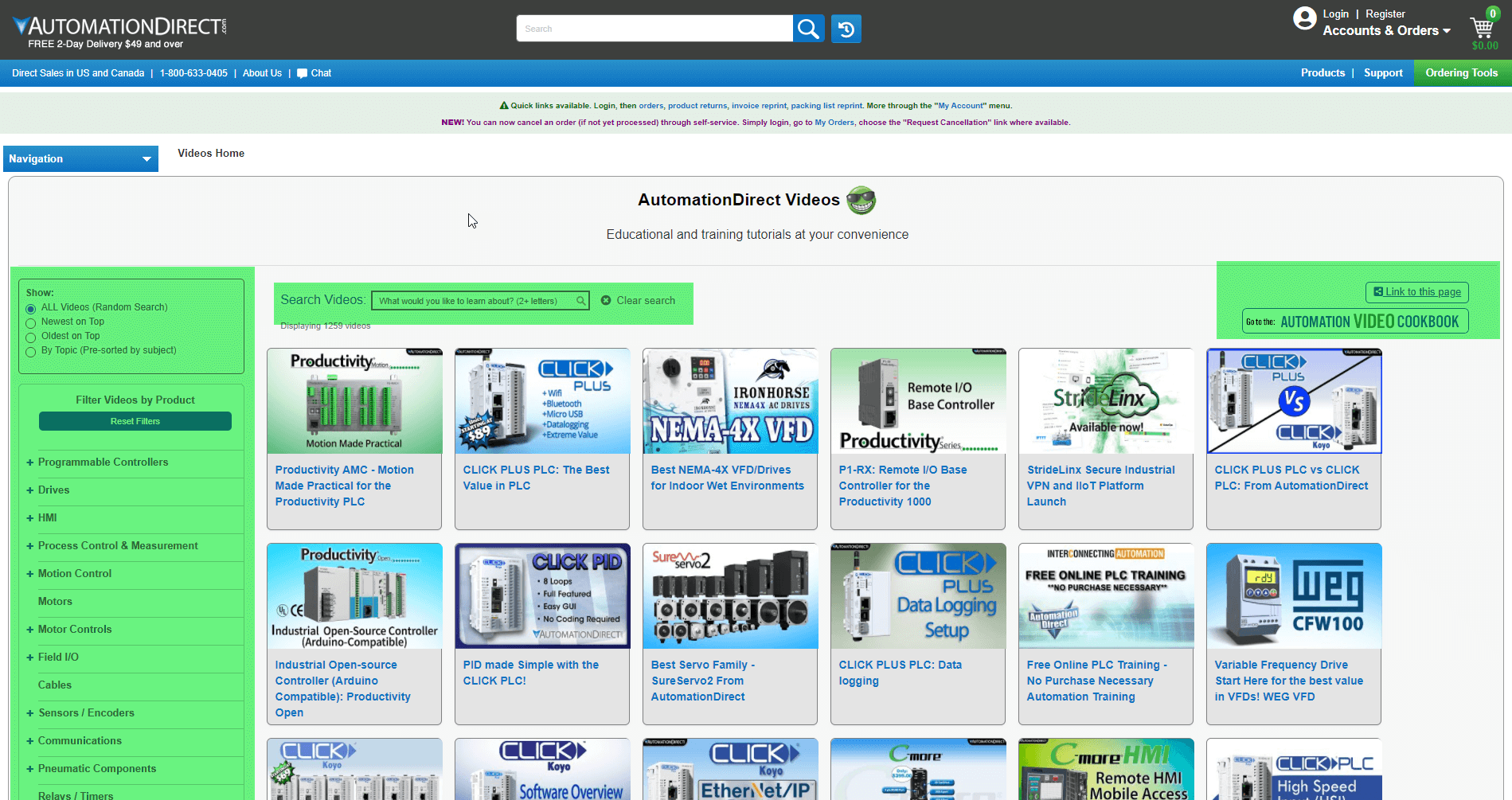Screen dimensions: 1512x800
Task: Open the WEG CFW100 VFD video thumbnail
Action: [1293, 595]
